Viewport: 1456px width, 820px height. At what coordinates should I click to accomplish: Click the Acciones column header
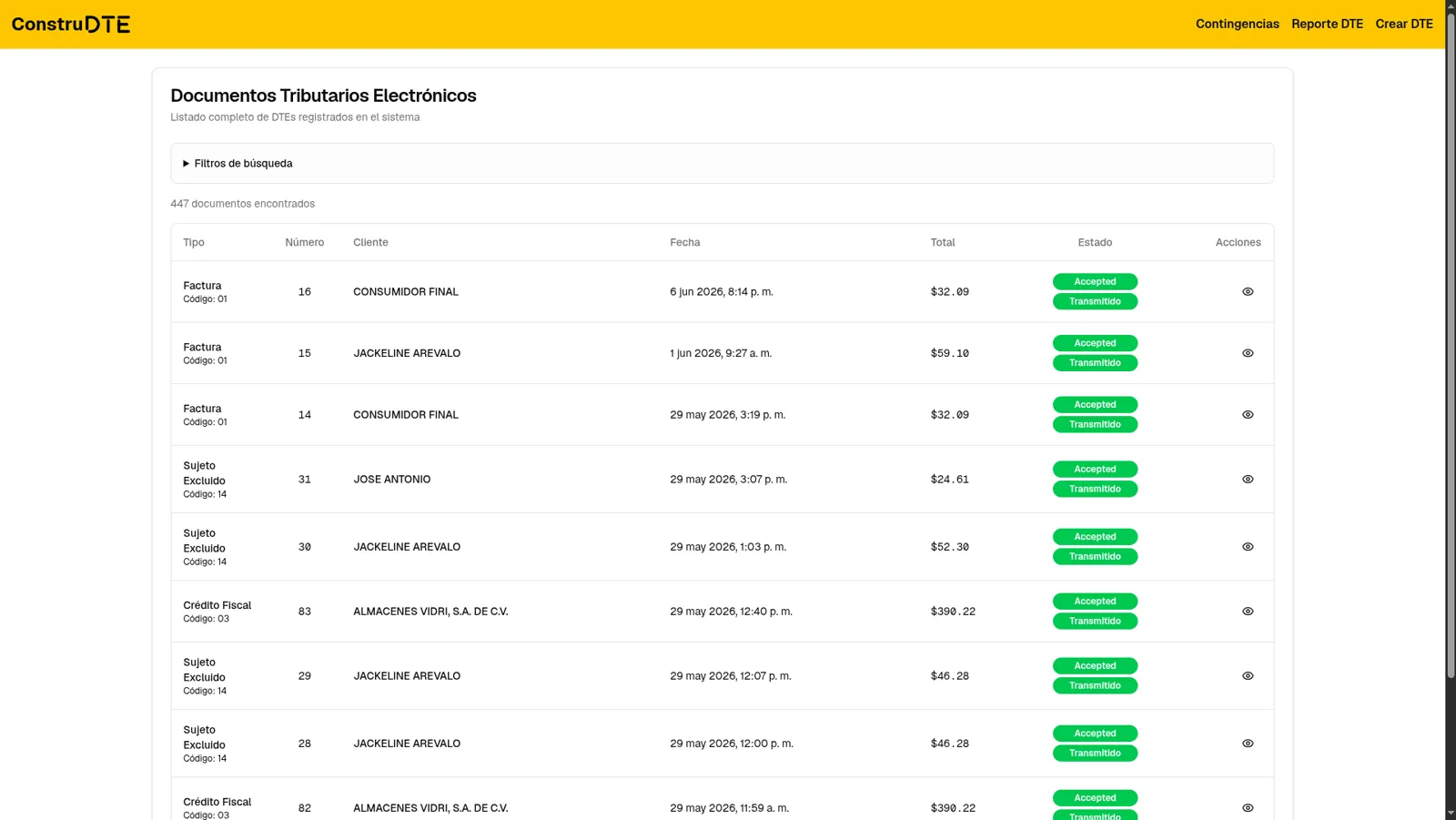coord(1238,242)
